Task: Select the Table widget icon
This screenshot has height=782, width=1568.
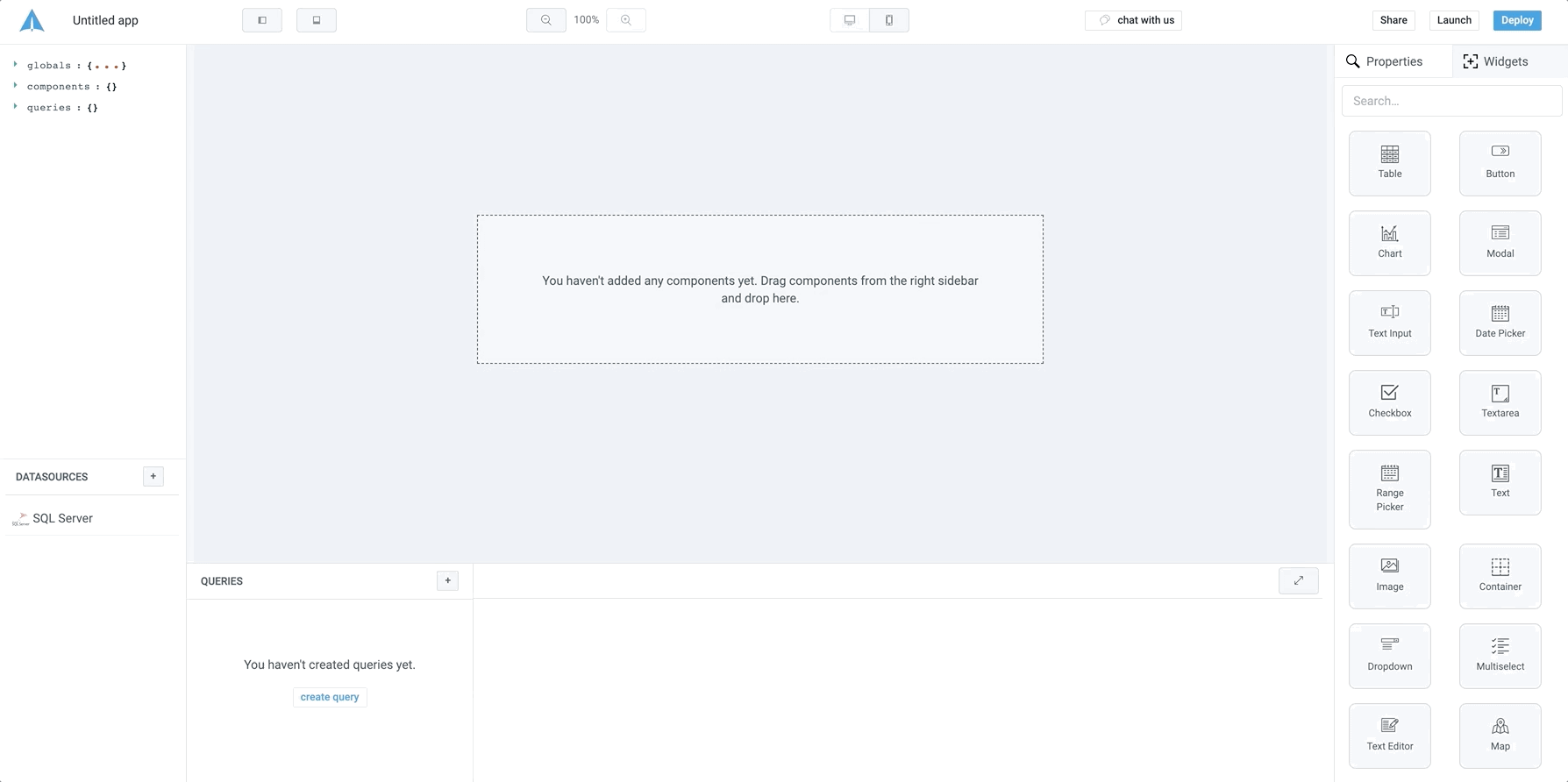Action: [1389, 155]
